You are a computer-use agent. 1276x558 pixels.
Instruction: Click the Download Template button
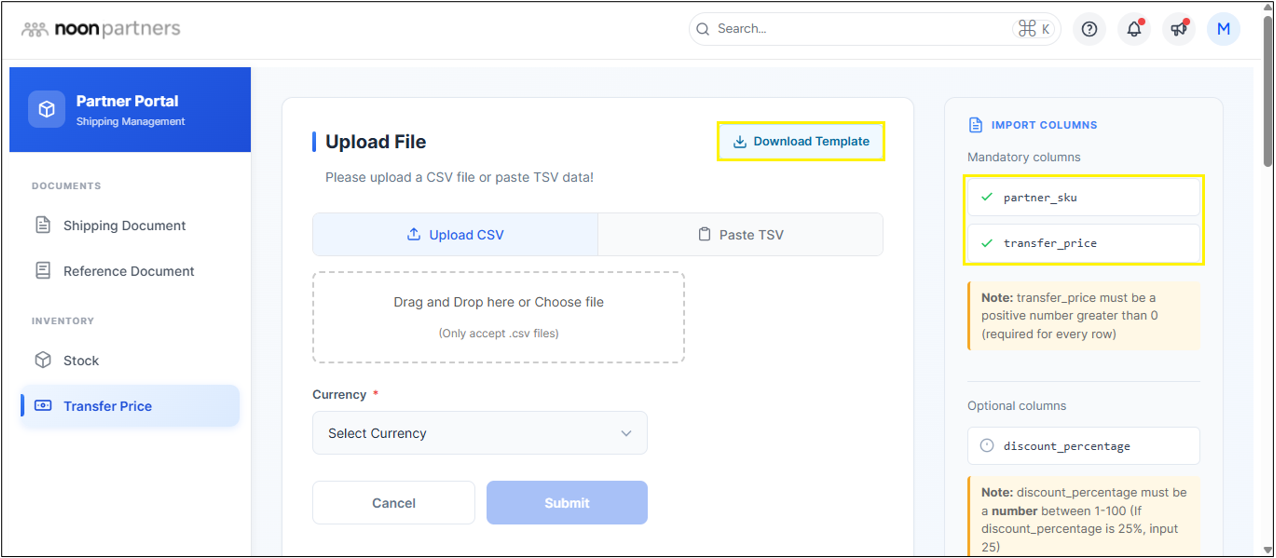coord(801,142)
